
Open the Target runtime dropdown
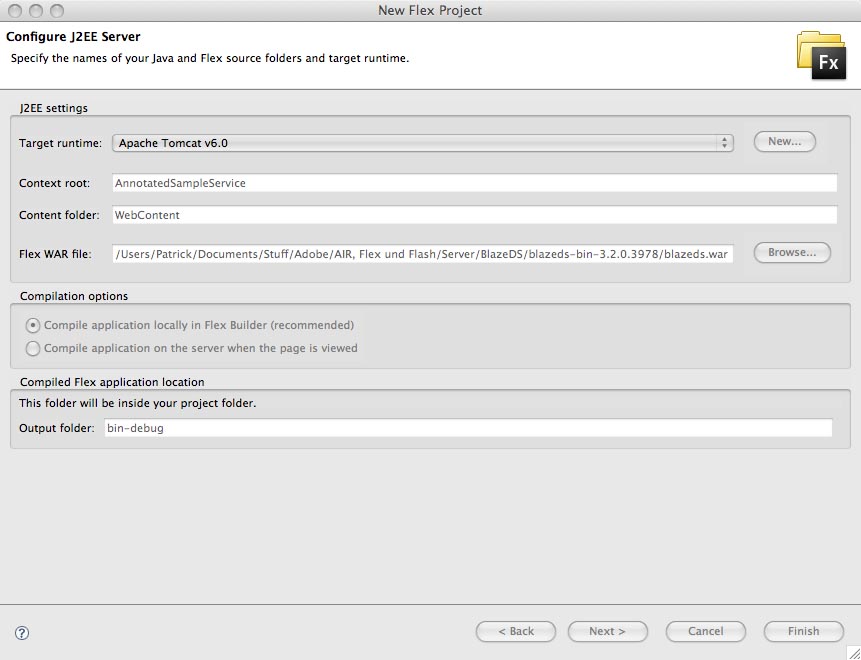[x=422, y=143]
